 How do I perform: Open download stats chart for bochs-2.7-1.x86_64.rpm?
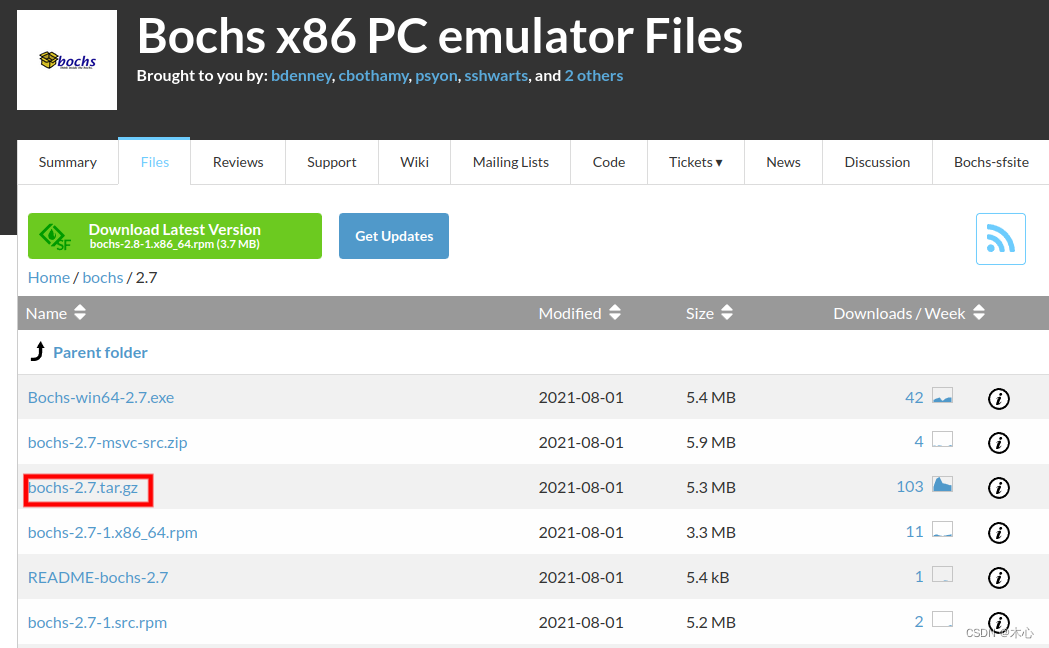click(942, 530)
